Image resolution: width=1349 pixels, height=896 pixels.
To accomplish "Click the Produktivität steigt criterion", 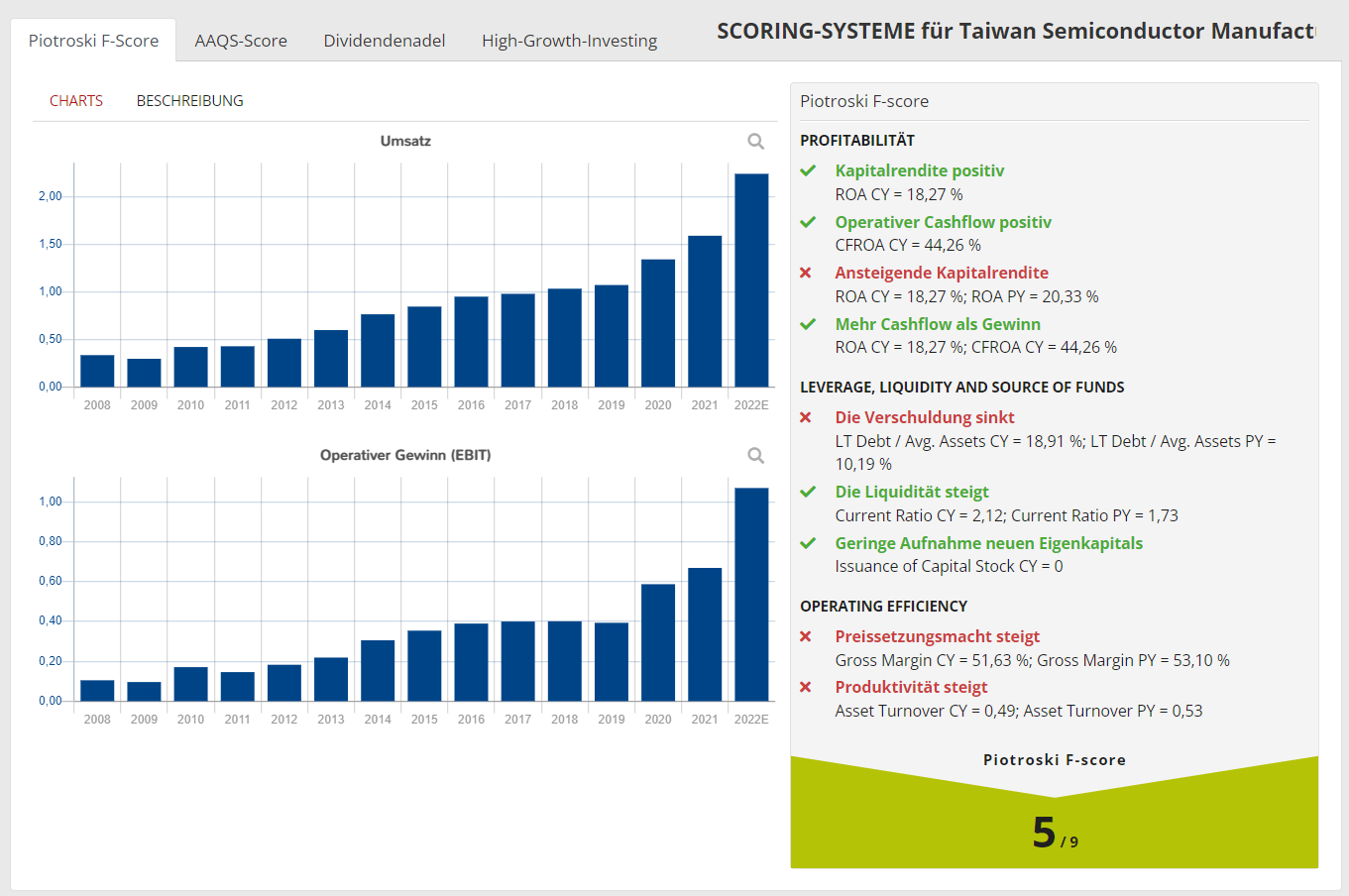I will [912, 687].
